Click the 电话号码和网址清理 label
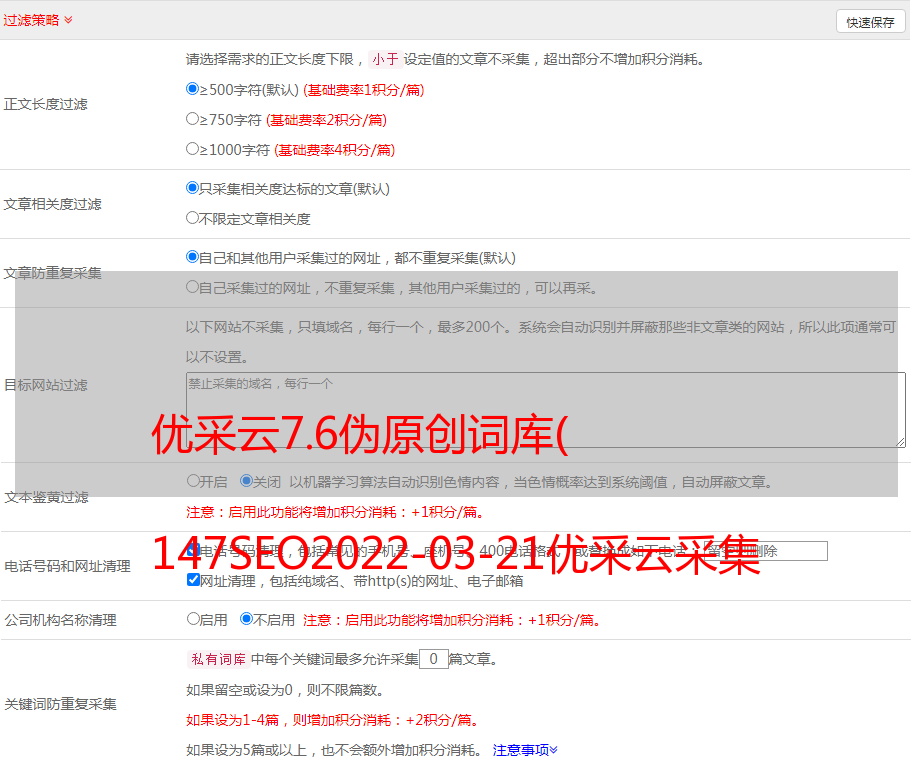 [x=67, y=566]
